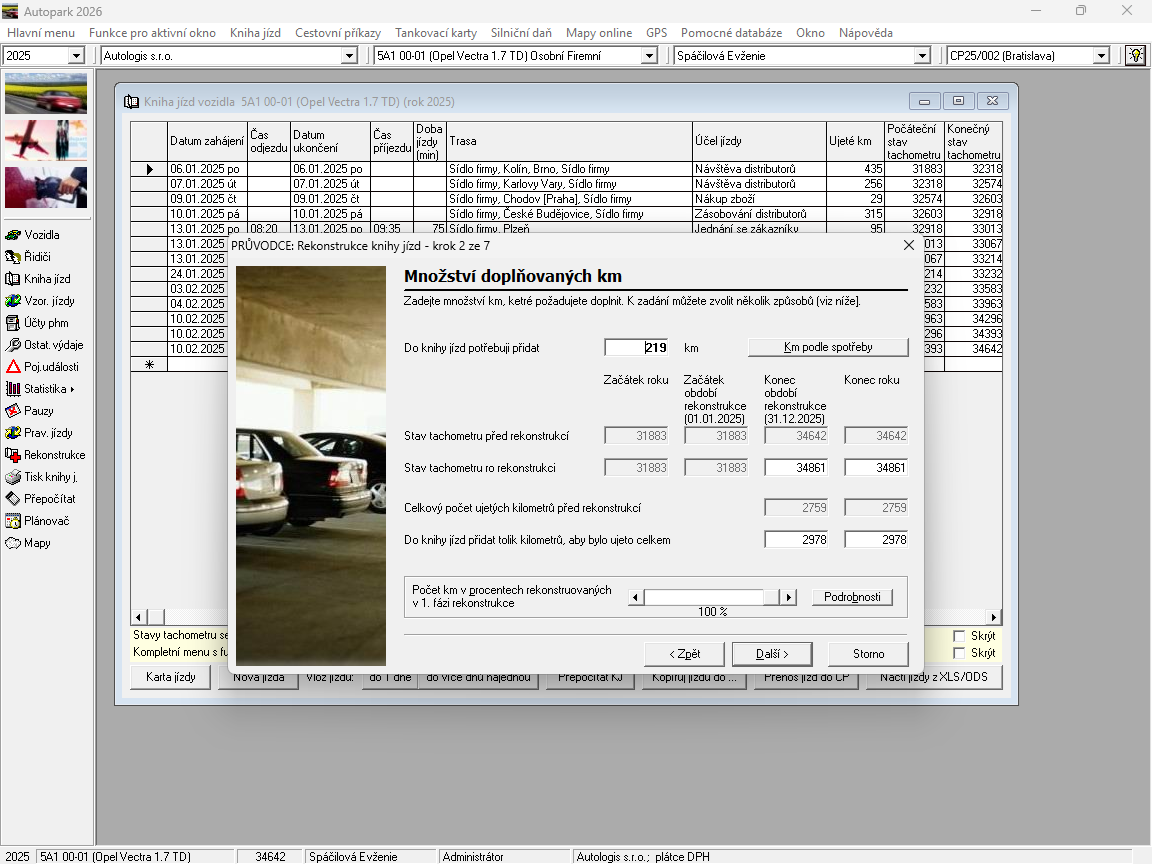This screenshot has height=864, width=1152.
Task: Click the Plánovač sidebar icon
Action: (13, 521)
